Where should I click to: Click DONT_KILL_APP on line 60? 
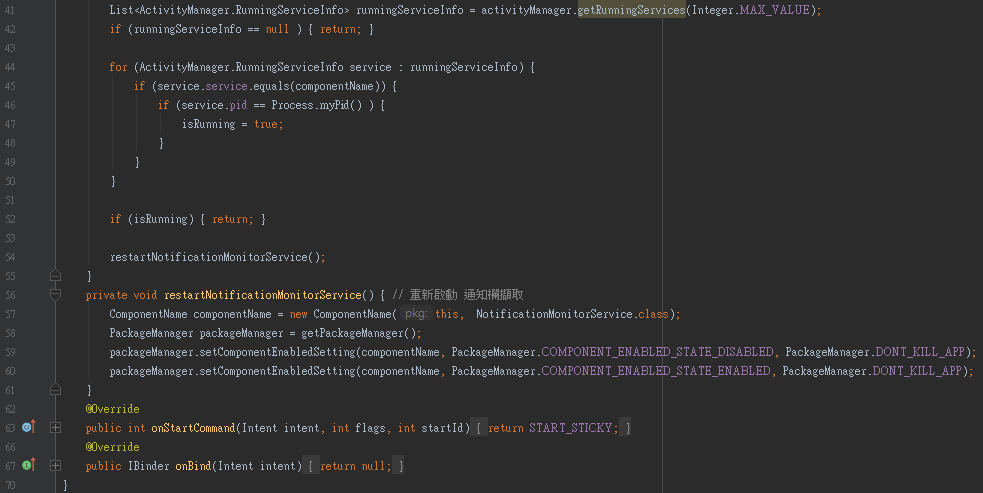pos(917,371)
